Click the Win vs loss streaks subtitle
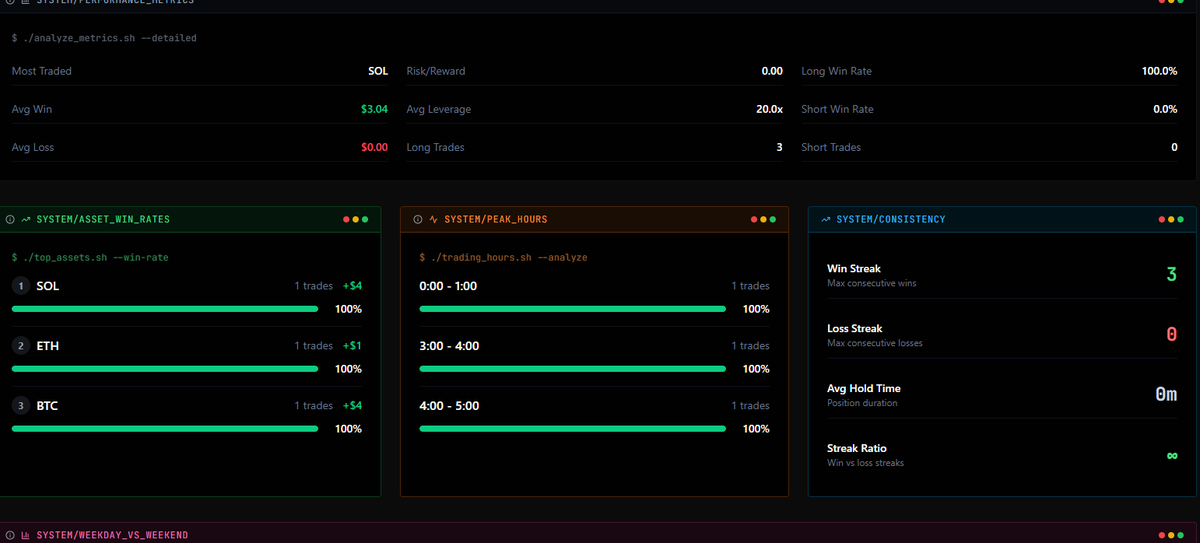Viewport: 1200px width, 543px height. tap(865, 463)
